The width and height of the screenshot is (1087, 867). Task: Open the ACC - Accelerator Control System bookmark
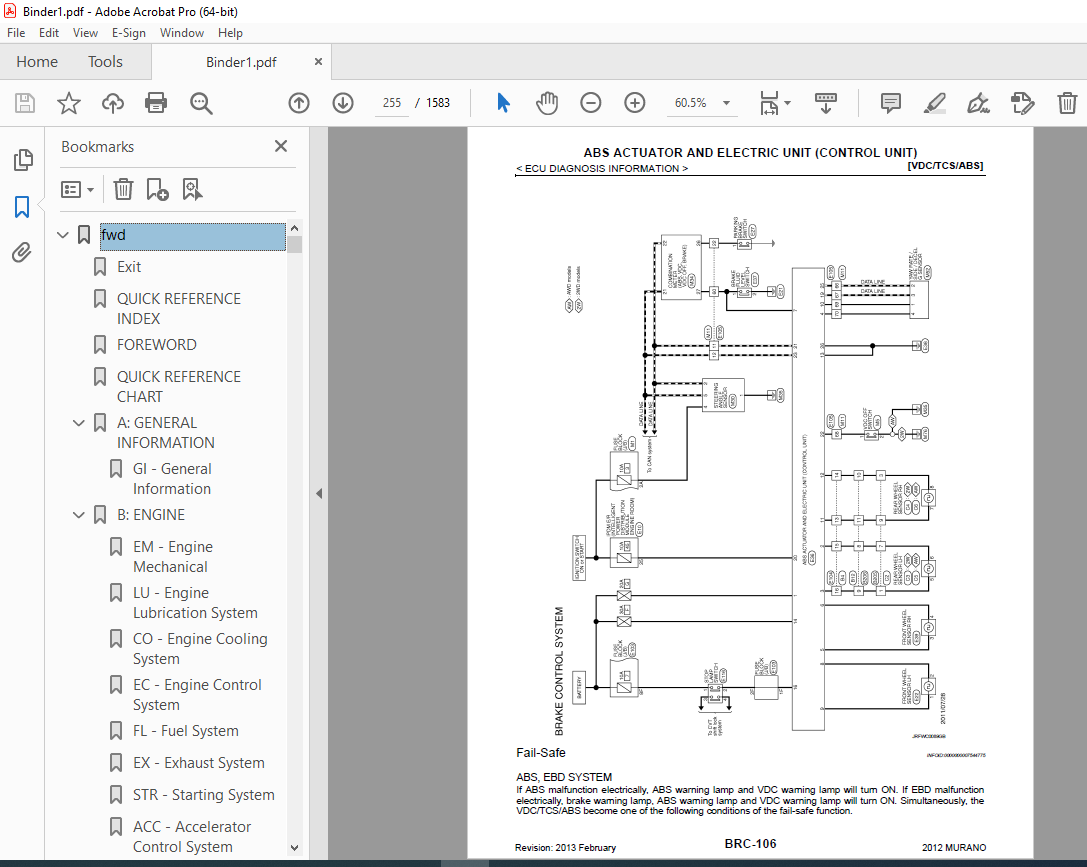pyautogui.click(x=192, y=837)
